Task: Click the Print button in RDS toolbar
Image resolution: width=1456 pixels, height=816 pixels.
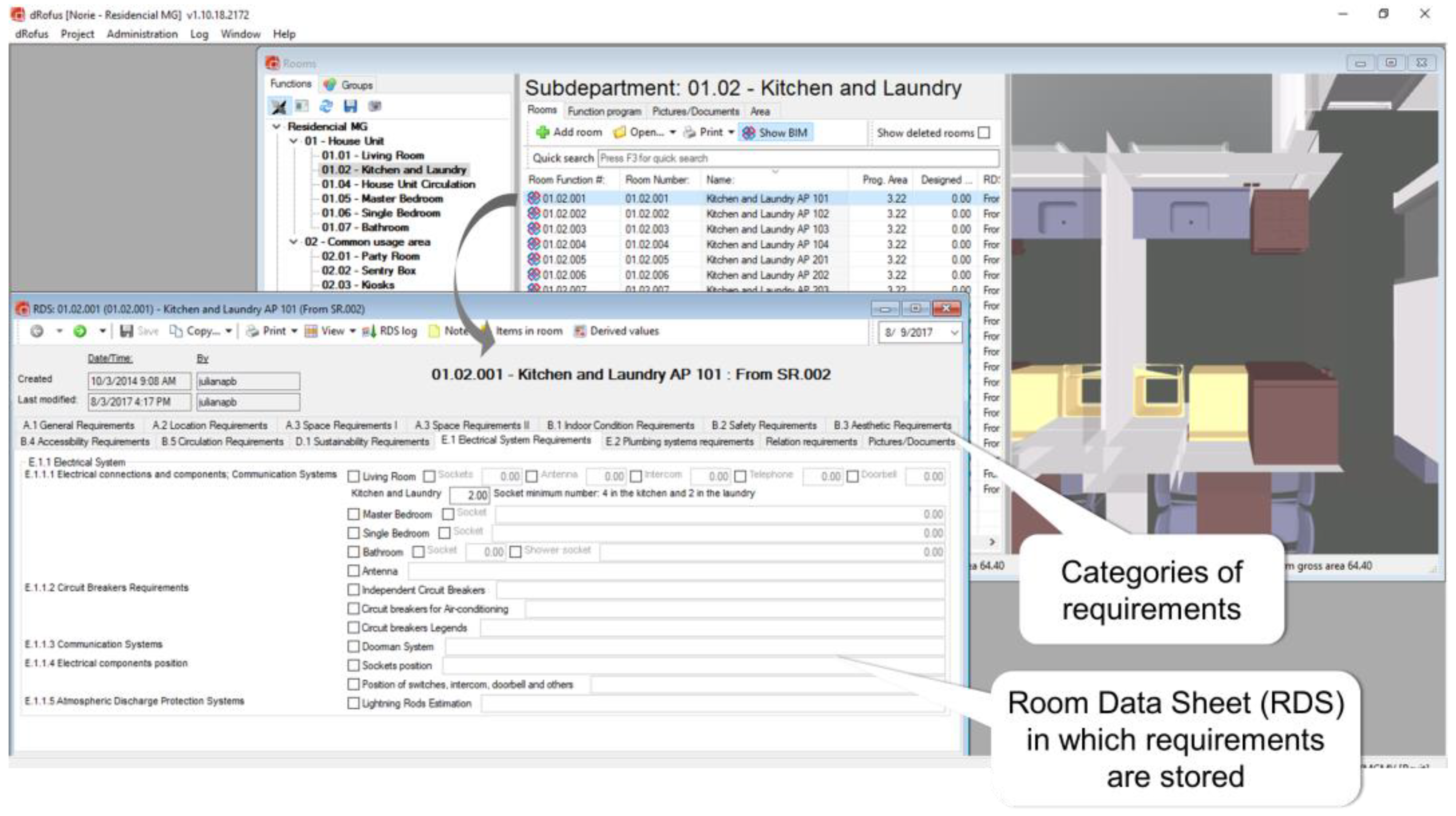Action: click(267, 332)
